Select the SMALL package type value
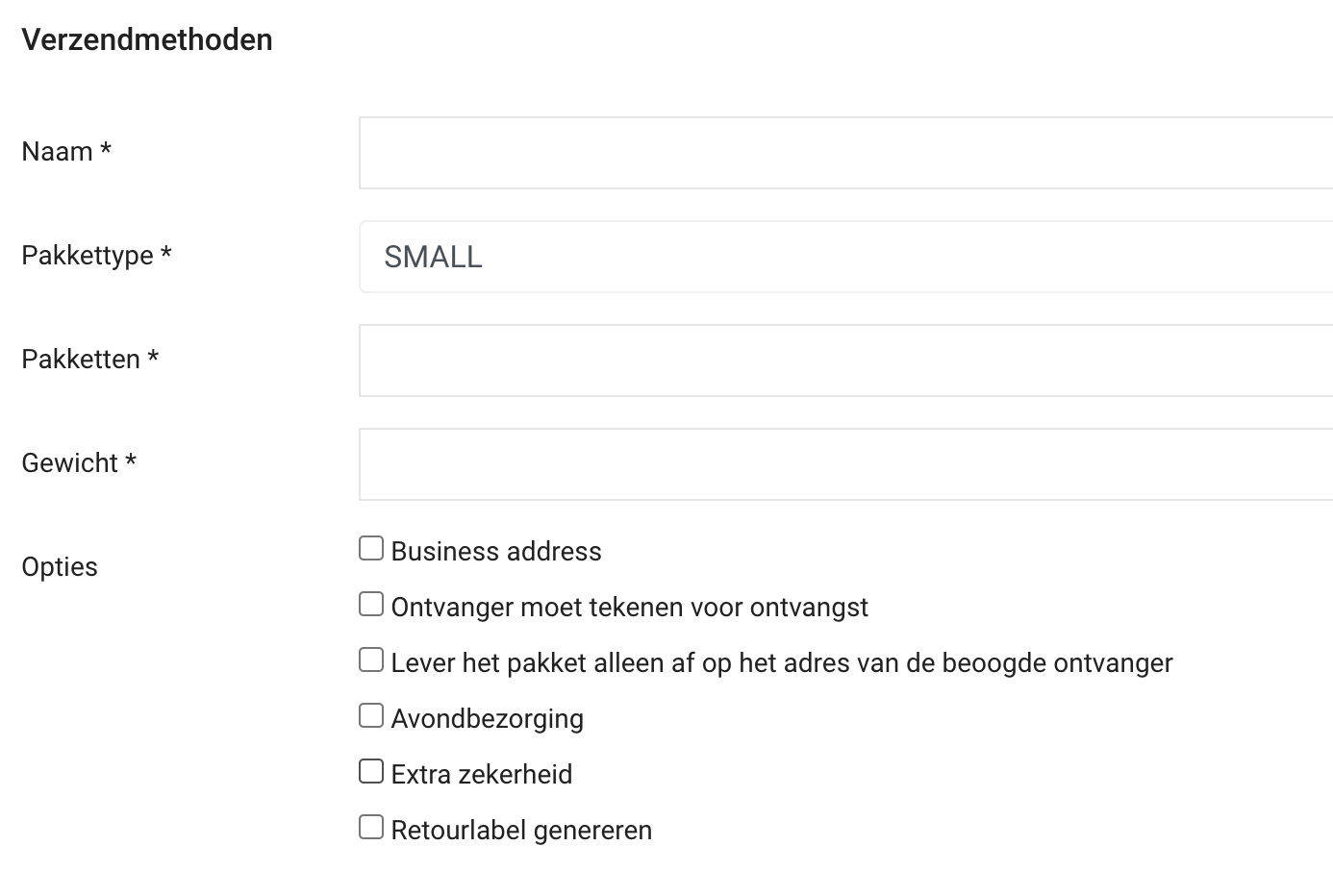The height and width of the screenshot is (896, 1333). click(433, 257)
